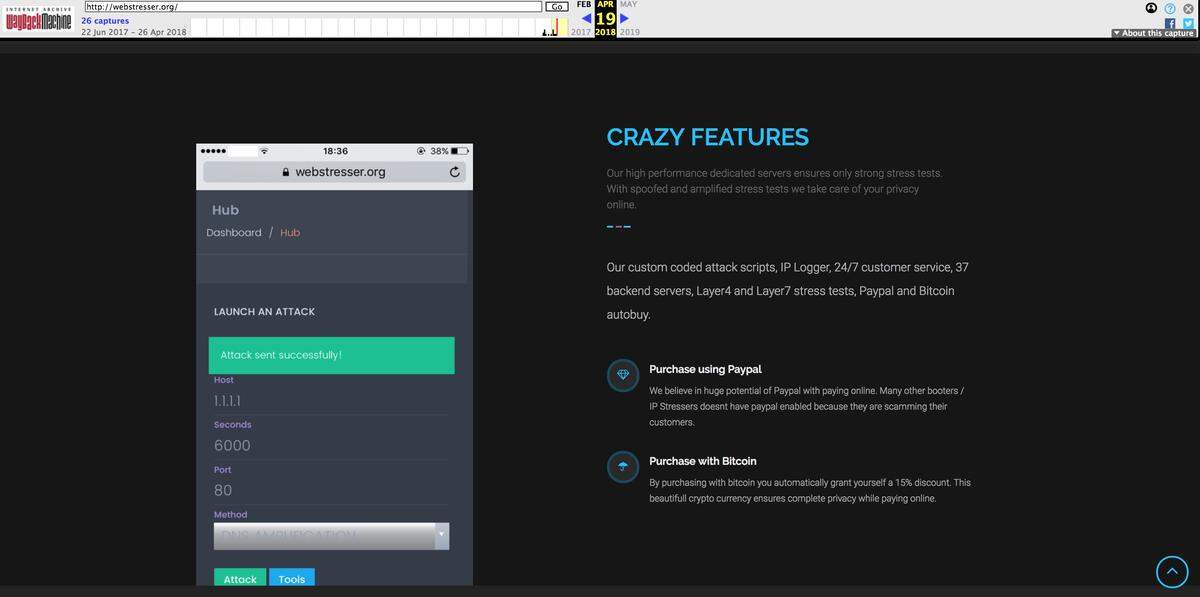Click the CRAZY FEATURES heading
This screenshot has height=597, width=1200.
pyautogui.click(x=708, y=138)
